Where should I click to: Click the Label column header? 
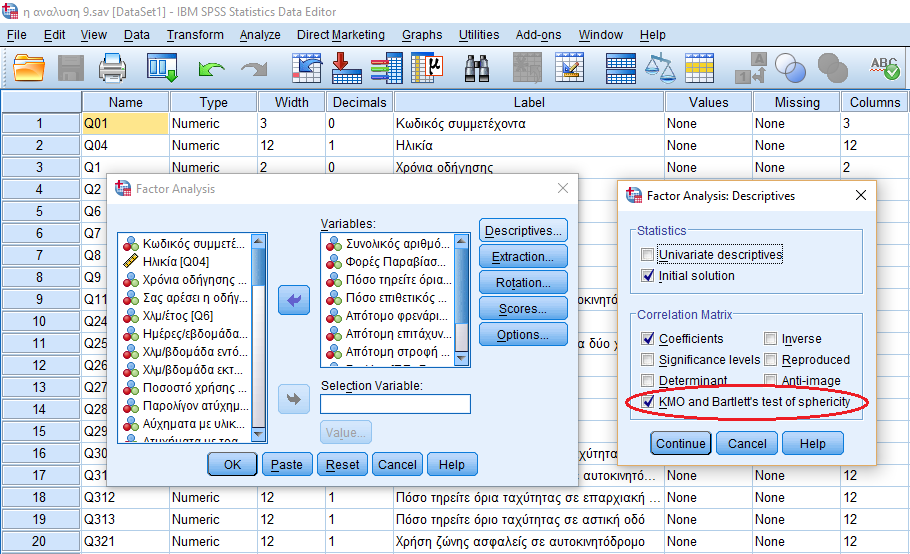click(529, 102)
